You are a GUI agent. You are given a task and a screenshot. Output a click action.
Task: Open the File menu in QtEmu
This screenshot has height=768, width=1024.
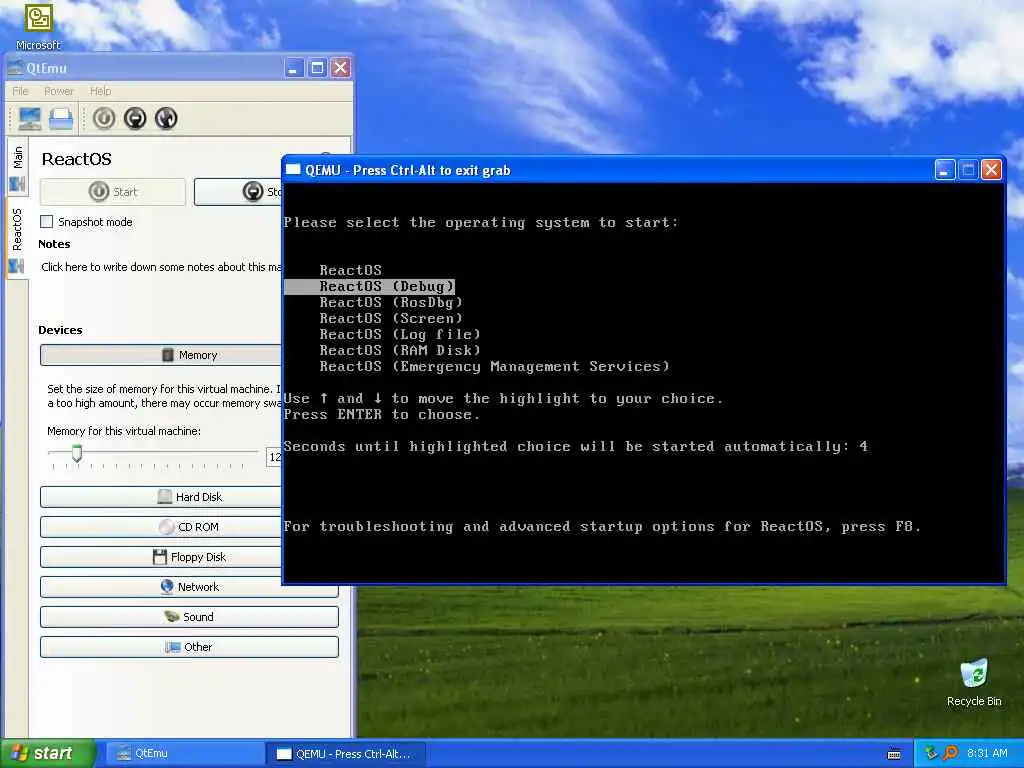coord(20,91)
